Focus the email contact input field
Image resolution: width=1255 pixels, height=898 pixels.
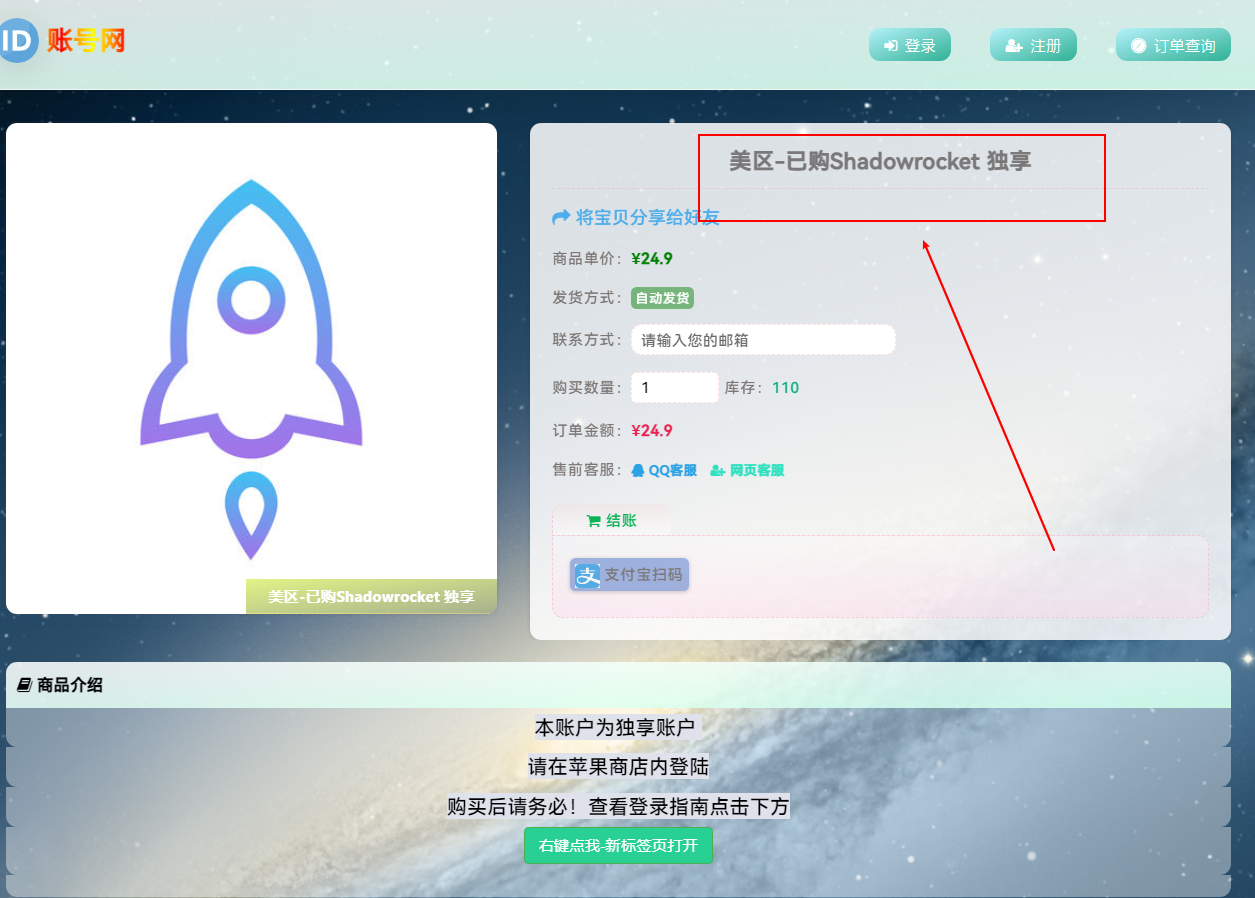coord(762,340)
